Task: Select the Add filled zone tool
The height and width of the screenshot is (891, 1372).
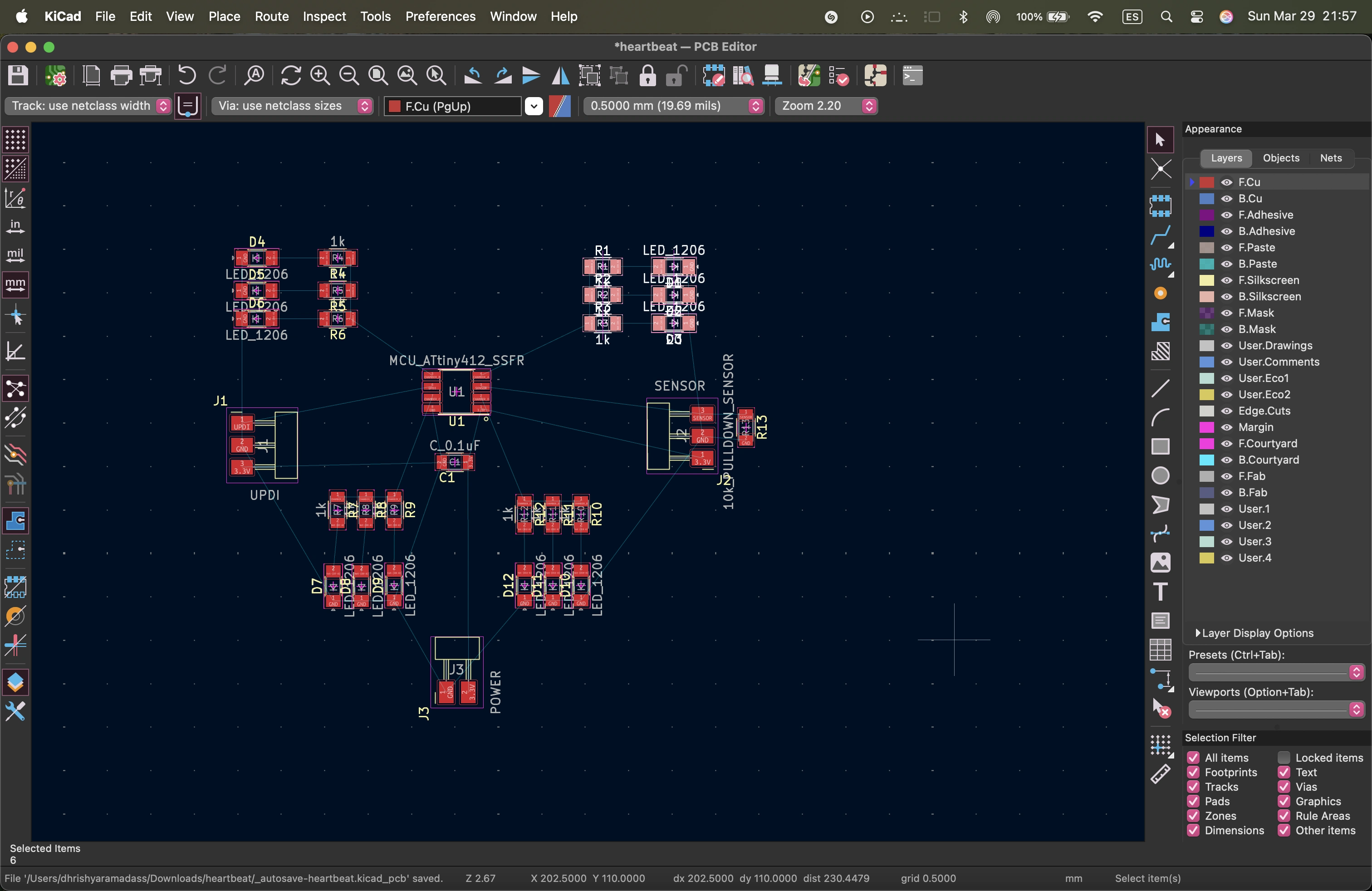Action: pyautogui.click(x=1161, y=322)
